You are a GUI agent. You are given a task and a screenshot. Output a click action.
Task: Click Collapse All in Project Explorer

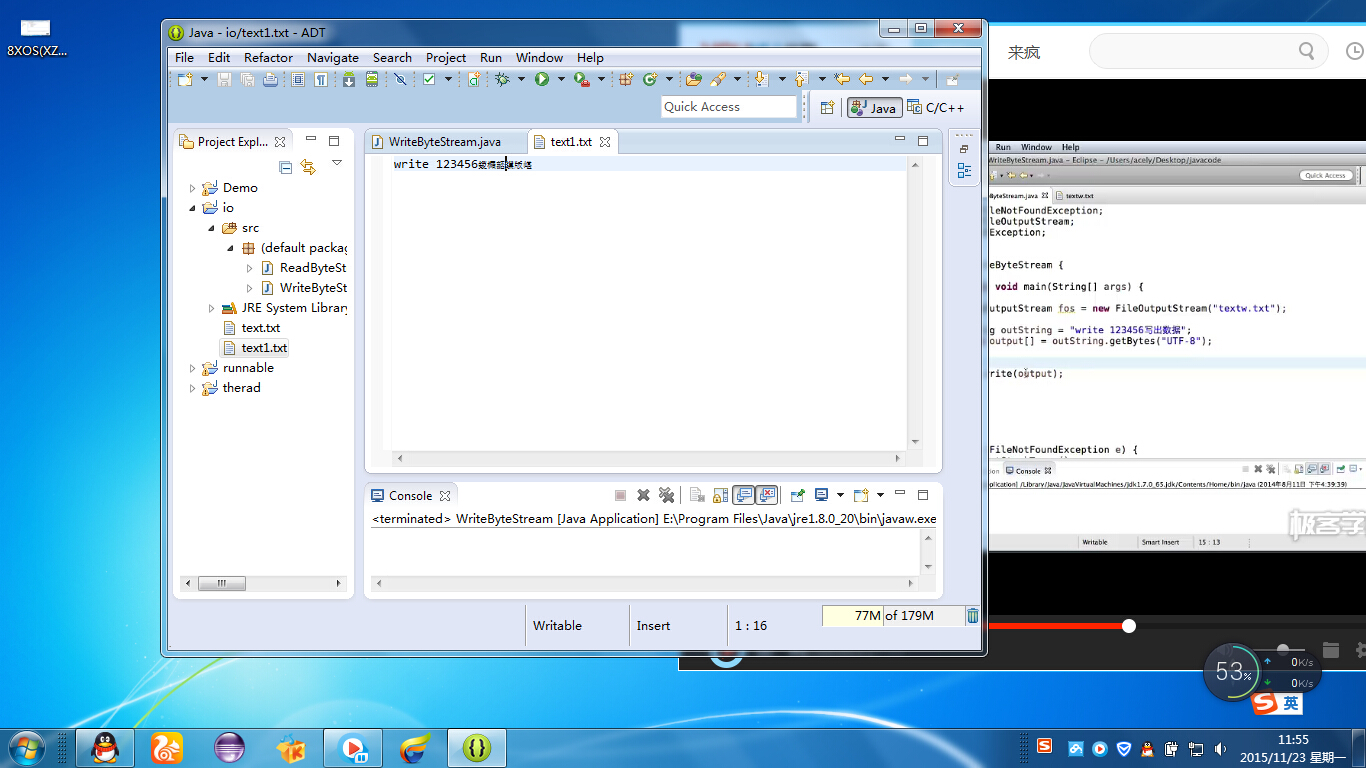(x=286, y=168)
